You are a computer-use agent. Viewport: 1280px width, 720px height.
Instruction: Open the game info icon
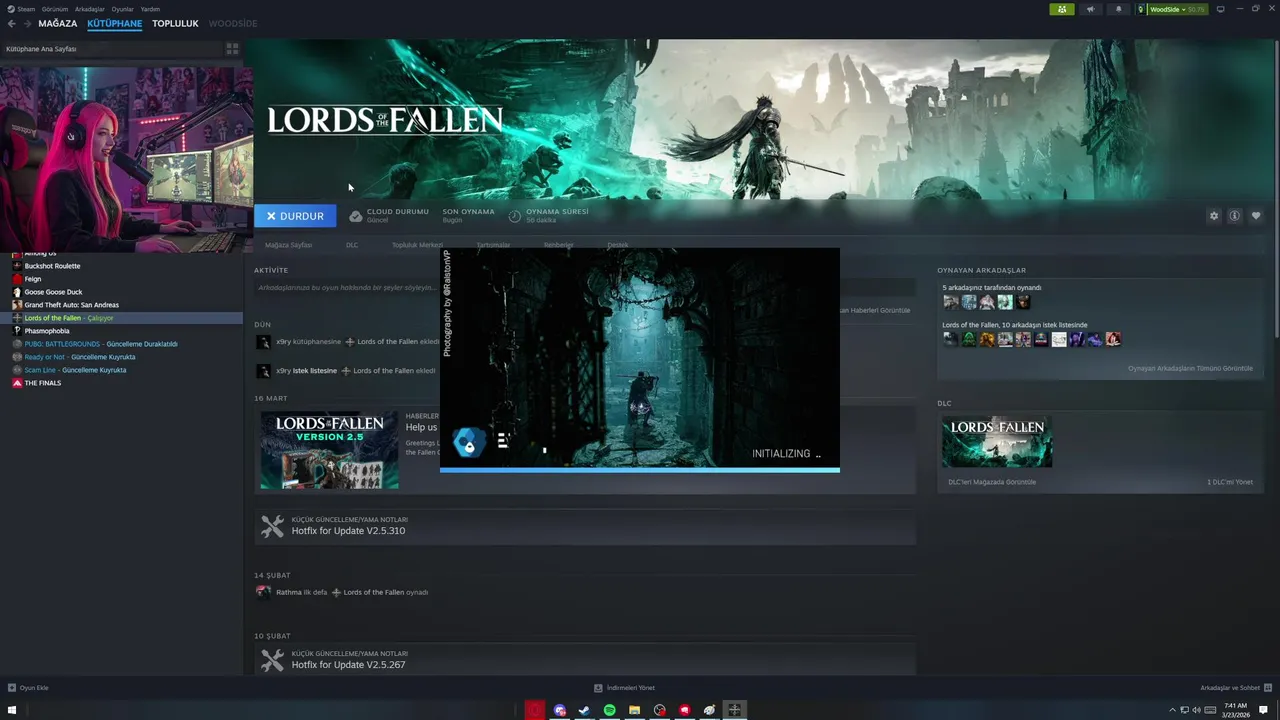[1235, 216]
